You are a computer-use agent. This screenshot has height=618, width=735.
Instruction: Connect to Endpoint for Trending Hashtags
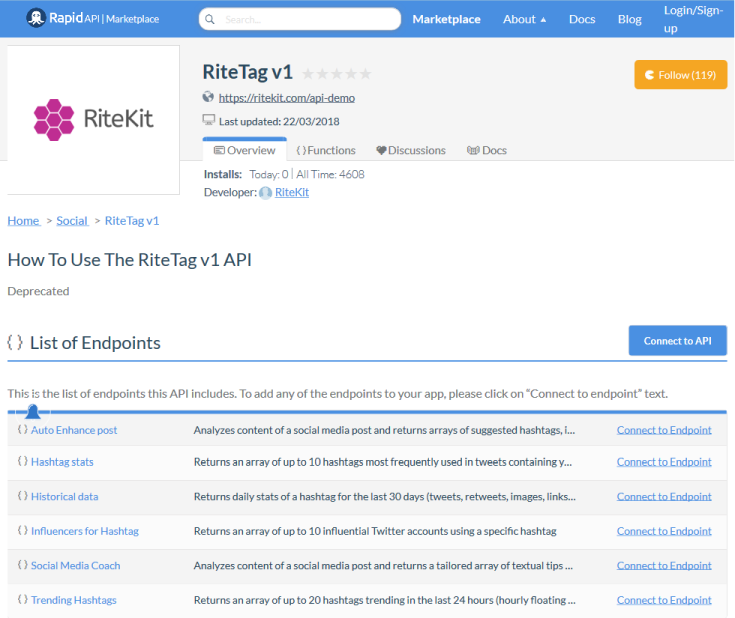(x=664, y=600)
